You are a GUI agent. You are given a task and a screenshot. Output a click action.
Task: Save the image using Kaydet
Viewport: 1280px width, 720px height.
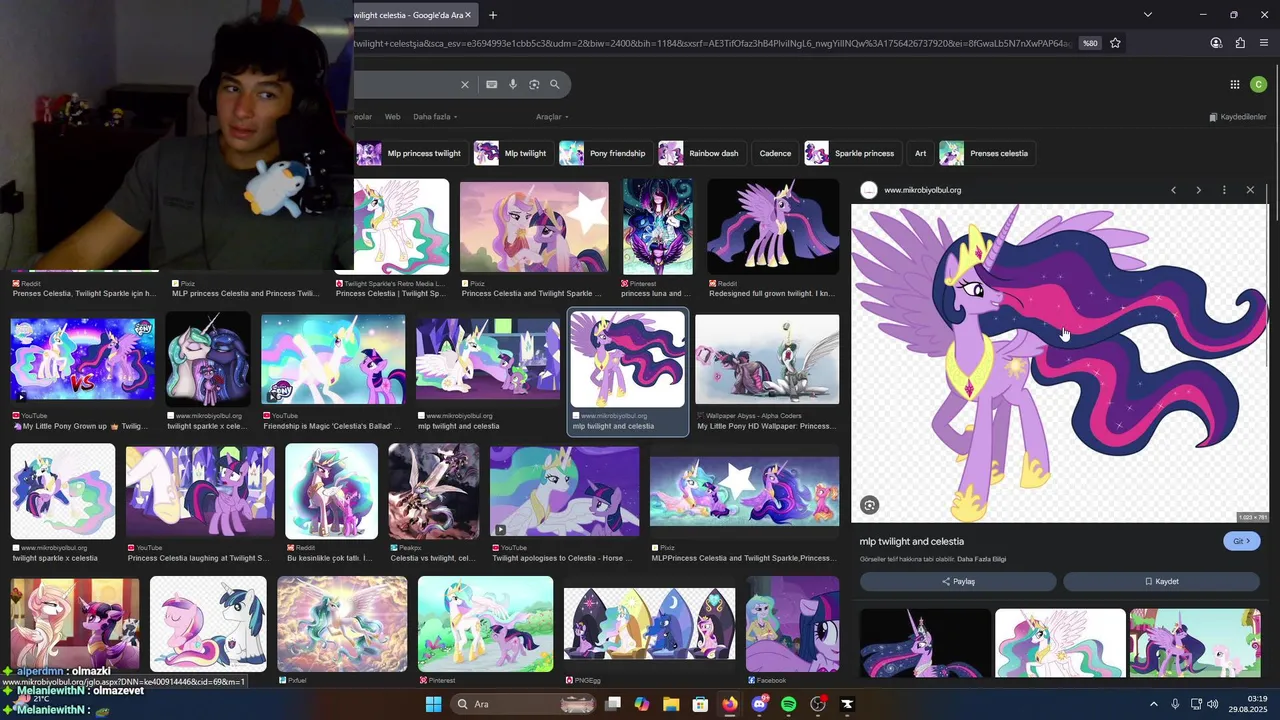(1161, 581)
